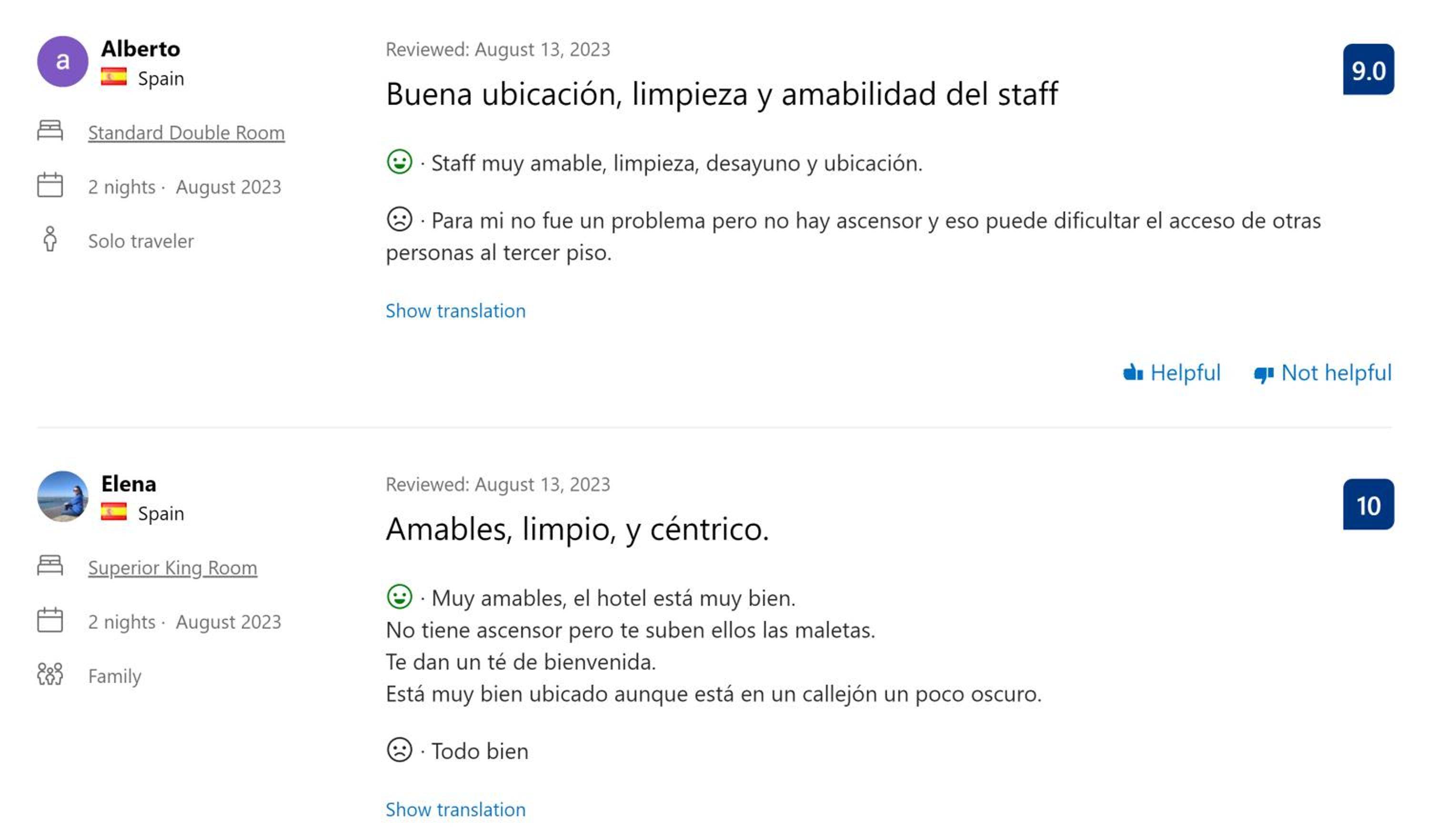Click the bed icon beside Standard Double Room

click(x=50, y=130)
